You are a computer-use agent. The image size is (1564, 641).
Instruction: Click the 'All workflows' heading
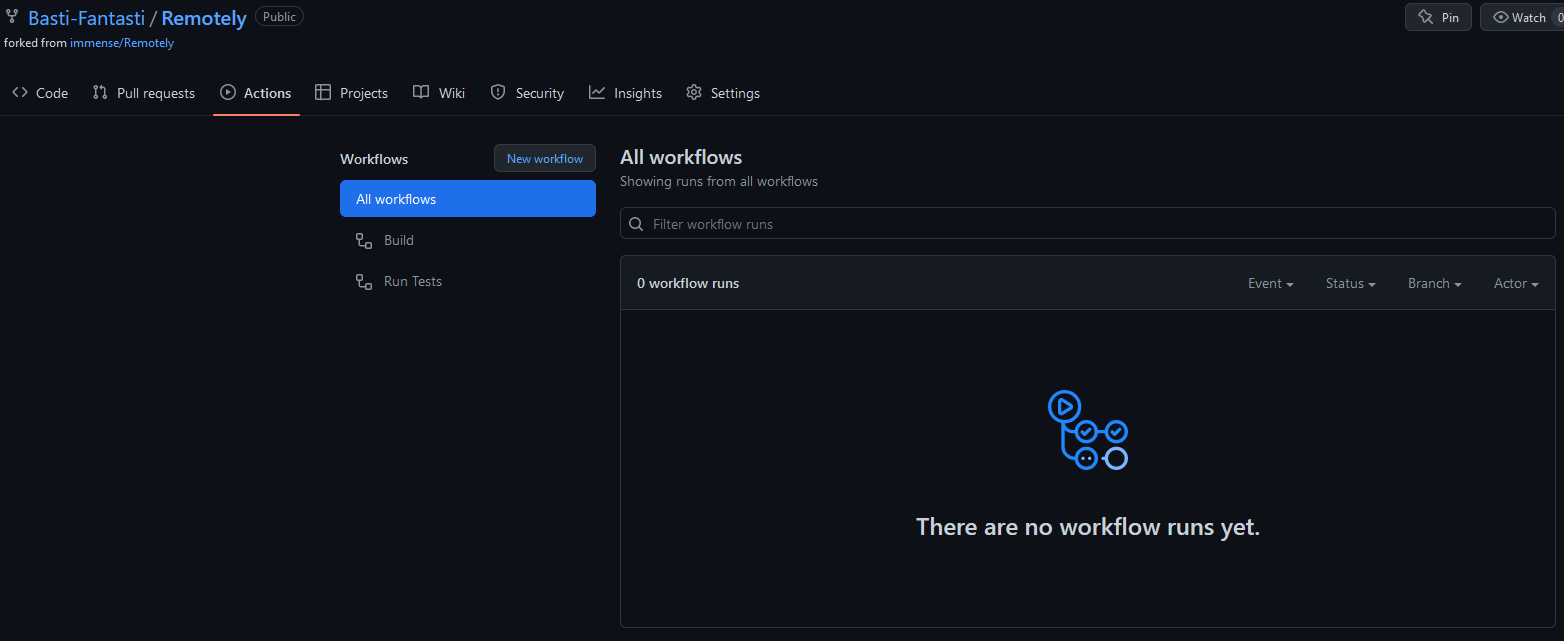681,157
